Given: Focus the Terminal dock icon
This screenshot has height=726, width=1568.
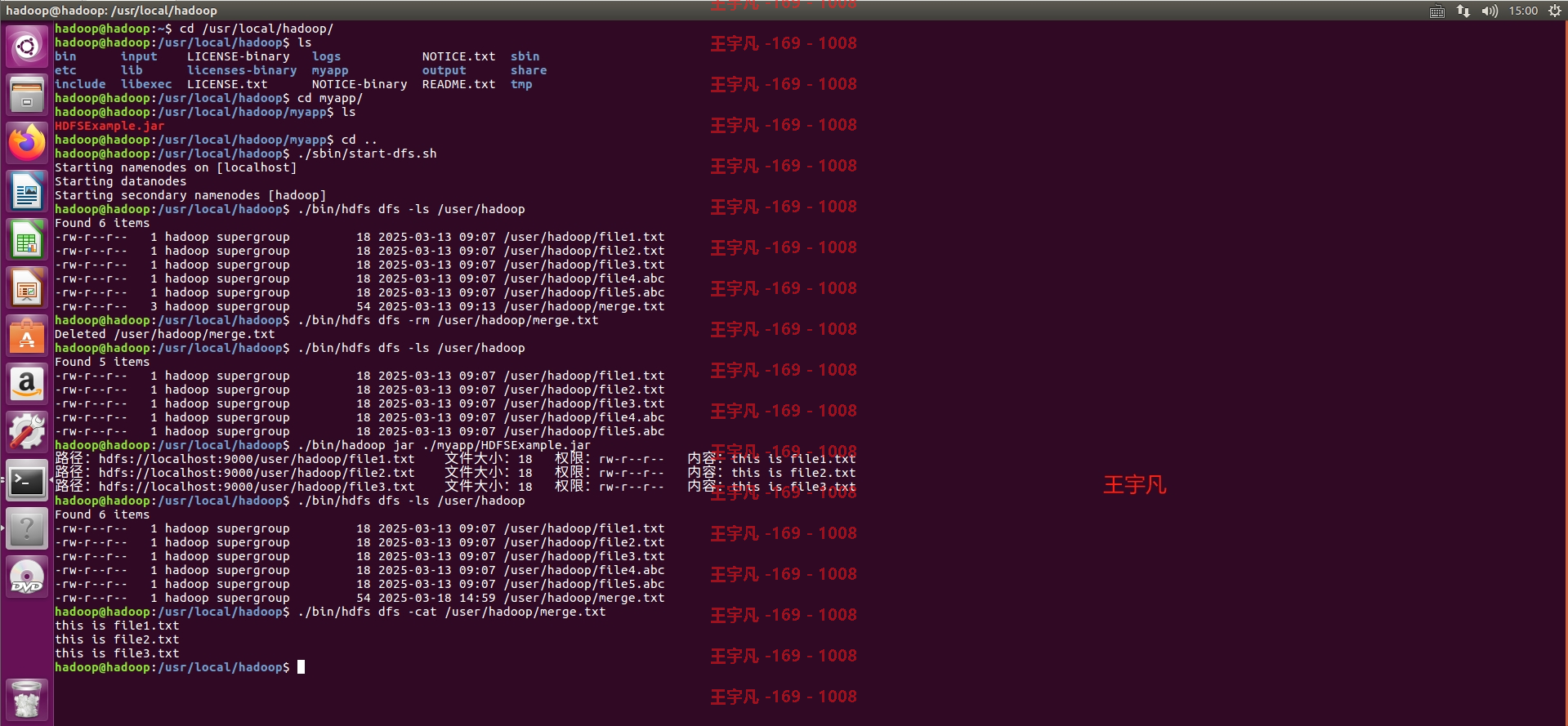Looking at the screenshot, I should pyautogui.click(x=27, y=480).
